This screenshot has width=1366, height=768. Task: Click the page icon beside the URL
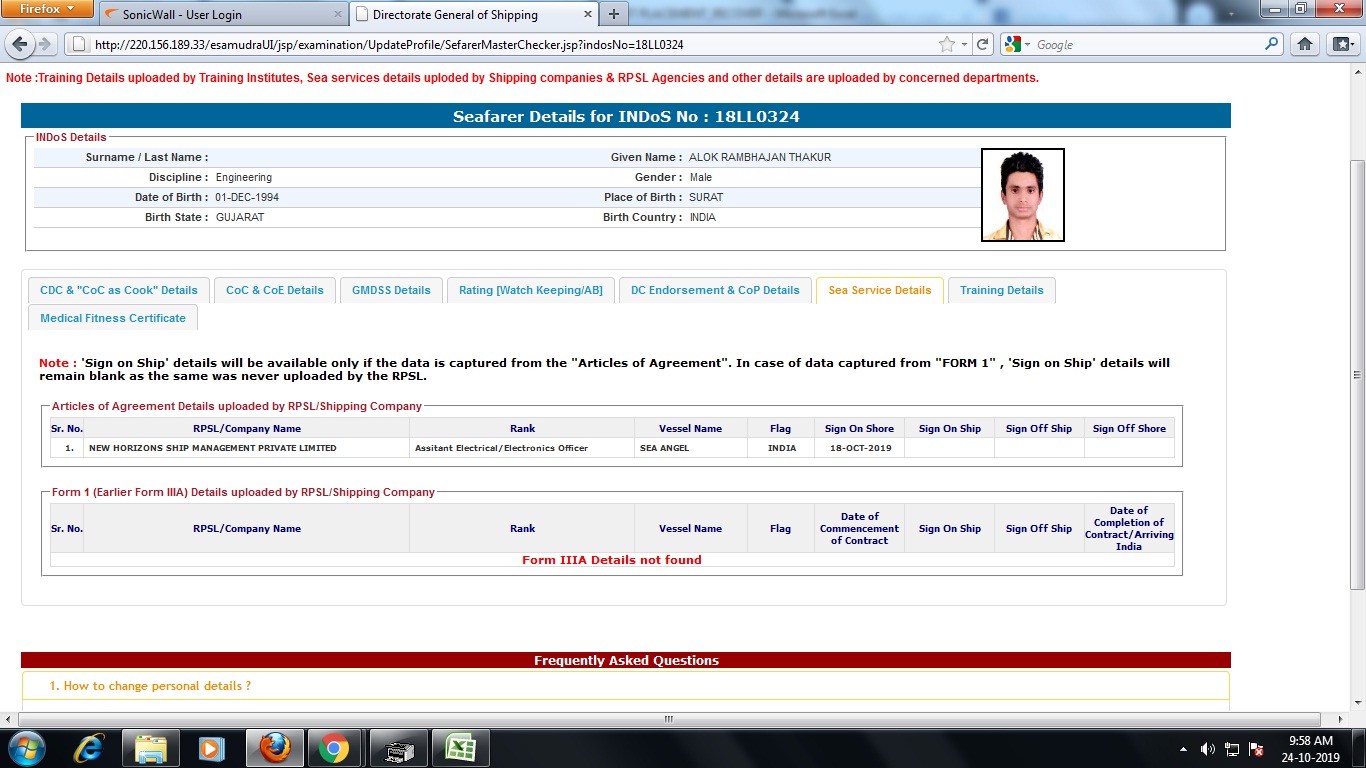point(78,45)
